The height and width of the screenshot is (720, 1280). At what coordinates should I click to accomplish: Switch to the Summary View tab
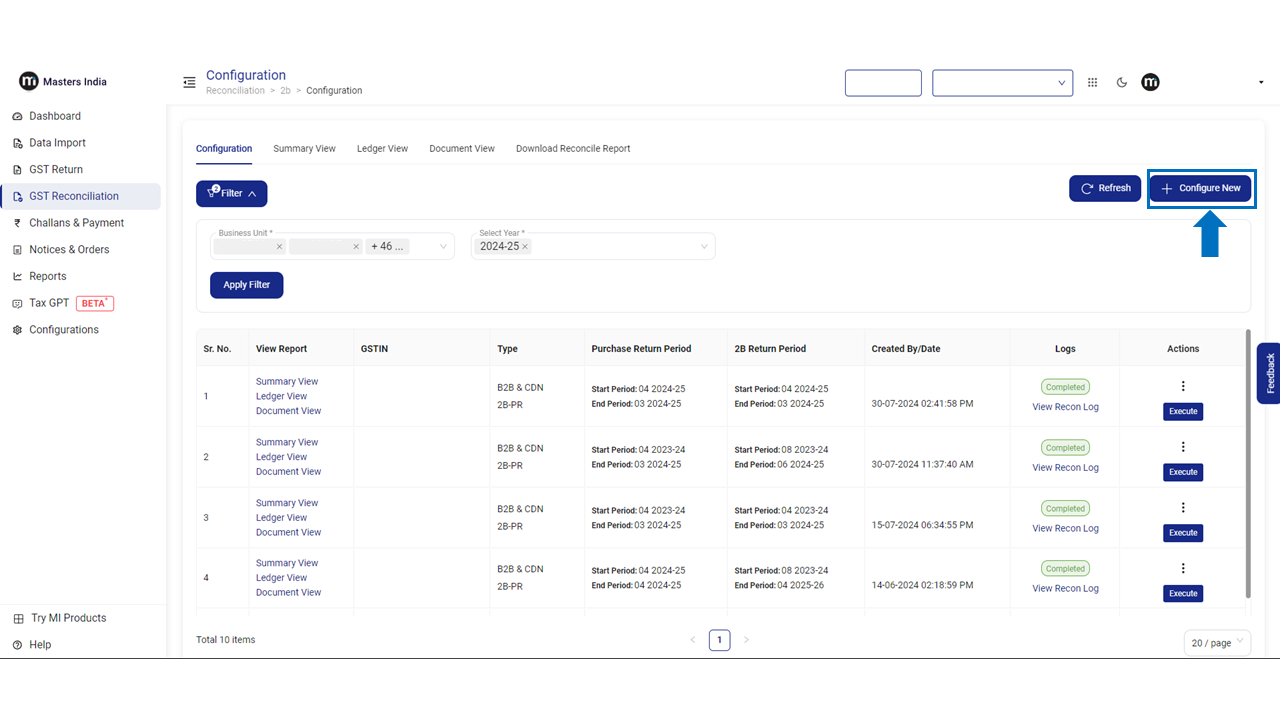pyautogui.click(x=304, y=149)
